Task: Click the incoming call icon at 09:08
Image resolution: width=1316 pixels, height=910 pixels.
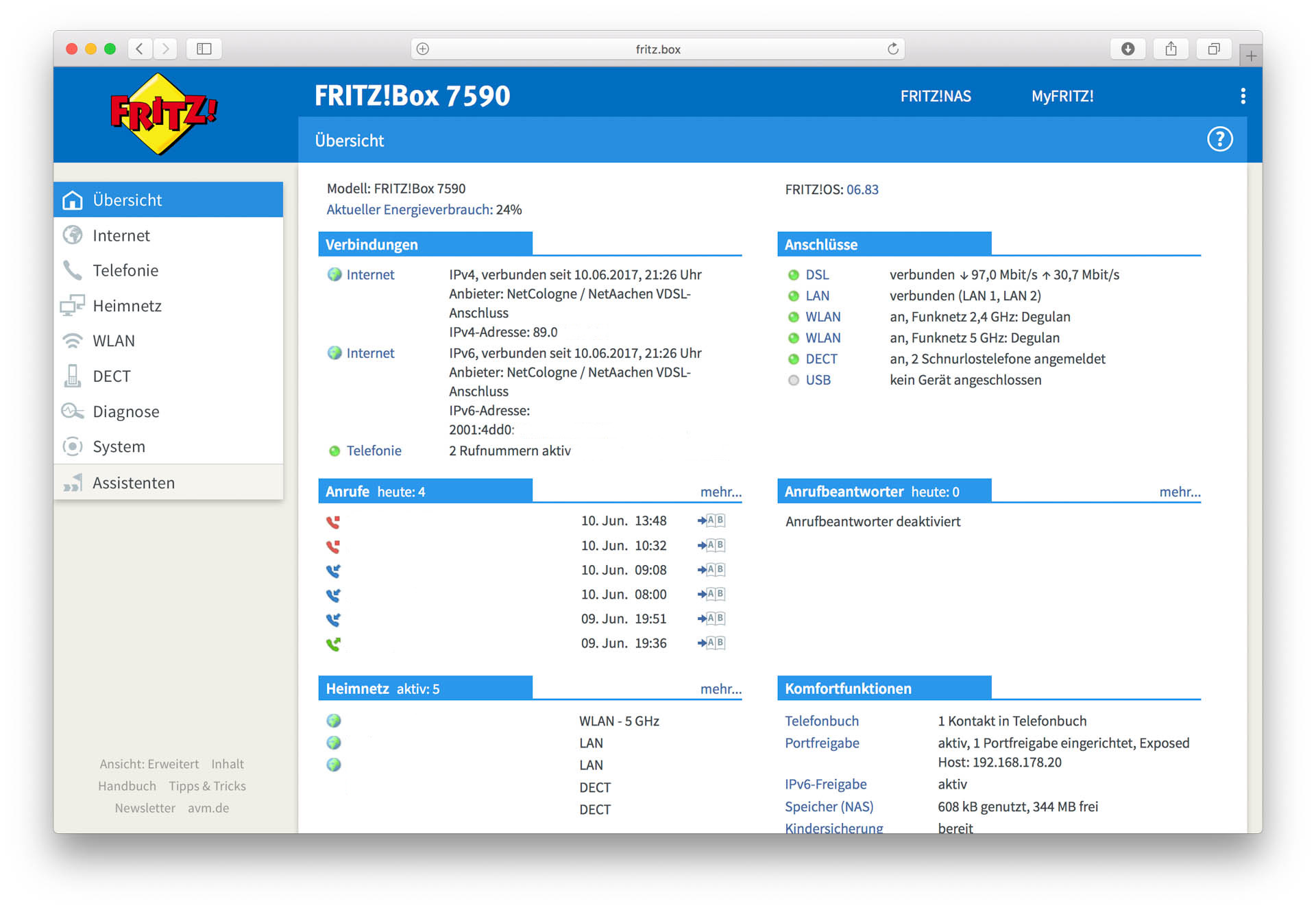Action: point(333,571)
